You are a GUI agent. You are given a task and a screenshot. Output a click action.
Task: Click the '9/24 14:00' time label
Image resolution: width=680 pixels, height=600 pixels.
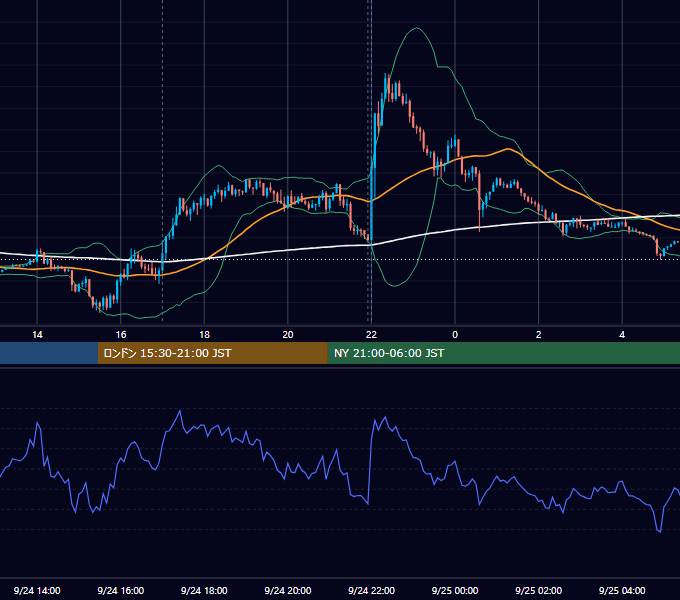point(37,590)
